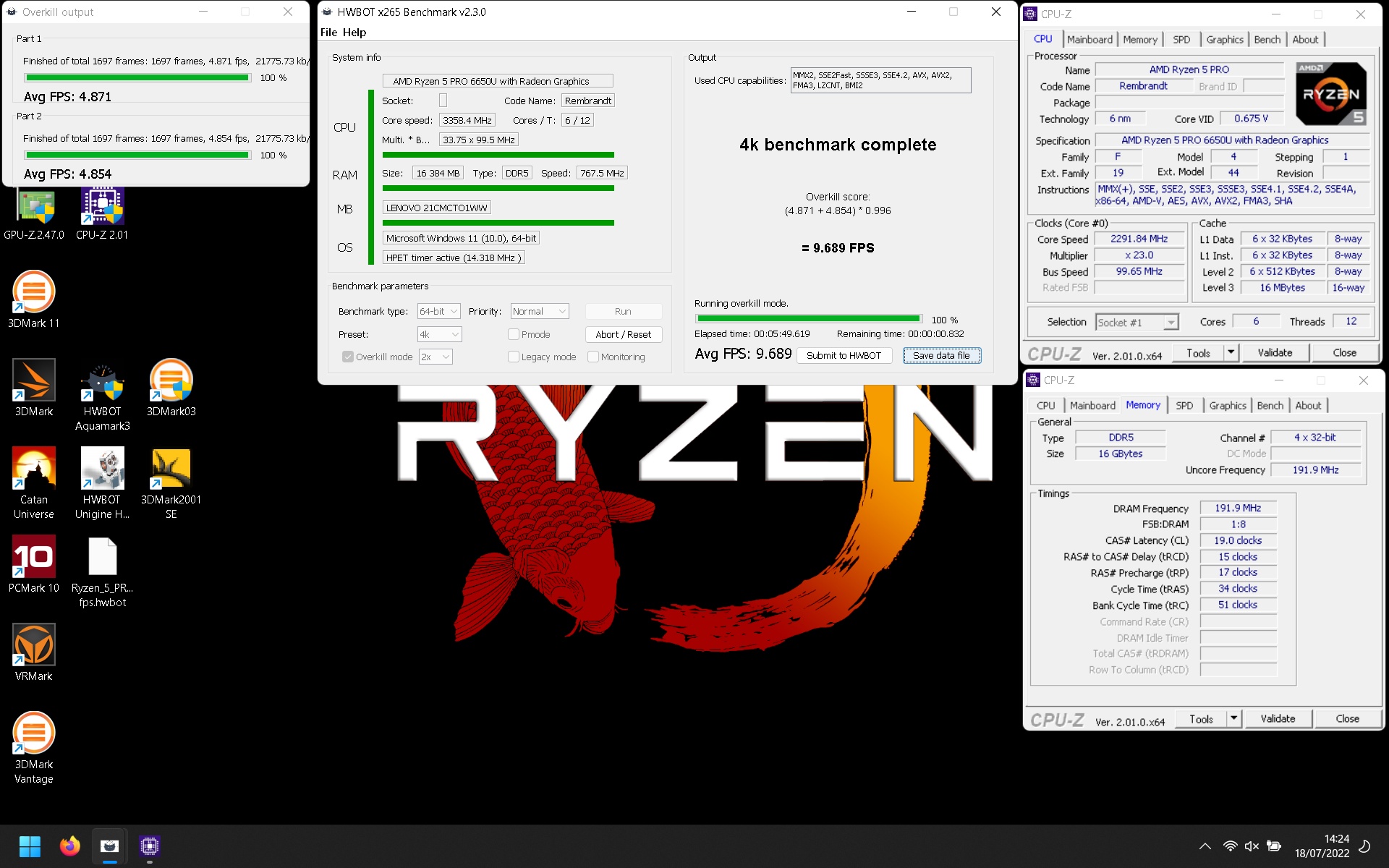This screenshot has width=1389, height=868.
Task: Open the taskbar clock and date
Action: click(1322, 846)
